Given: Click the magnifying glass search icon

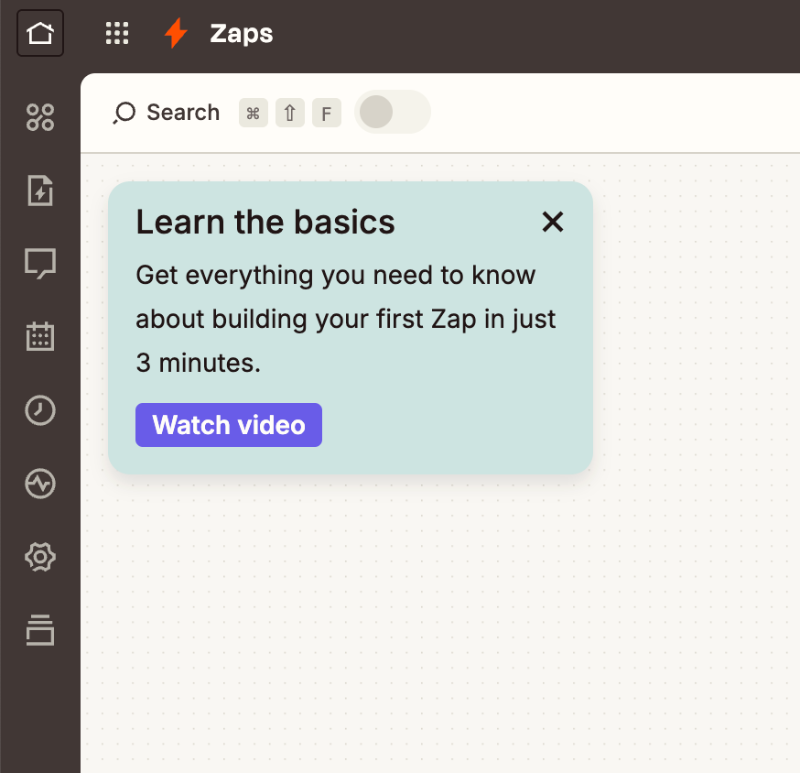Looking at the screenshot, I should (124, 112).
